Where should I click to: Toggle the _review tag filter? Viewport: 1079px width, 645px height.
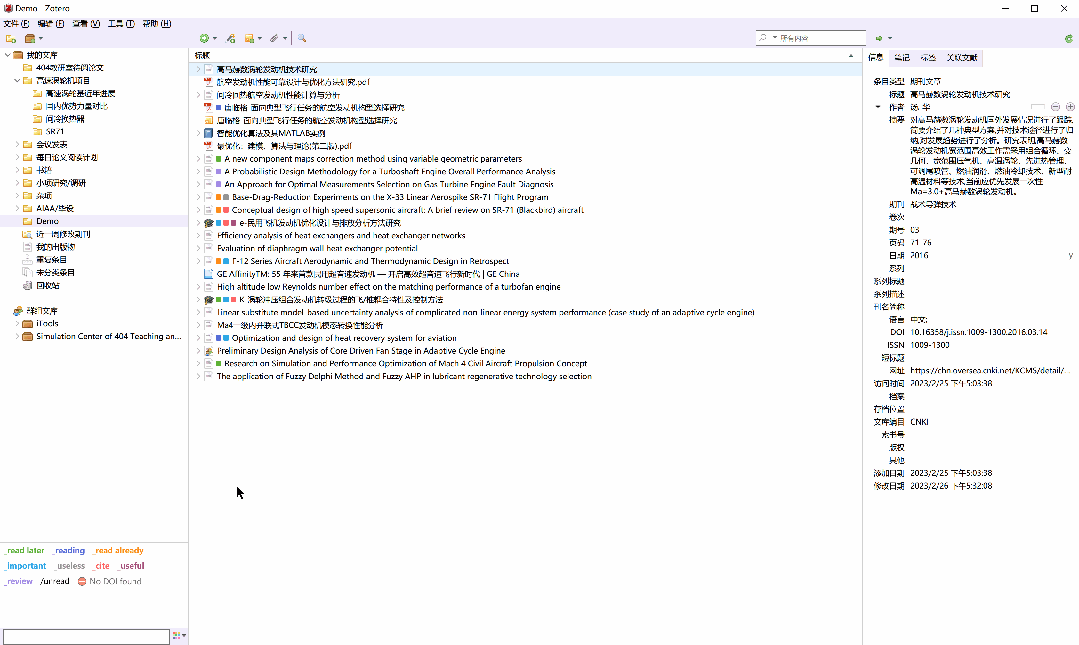click(19, 582)
